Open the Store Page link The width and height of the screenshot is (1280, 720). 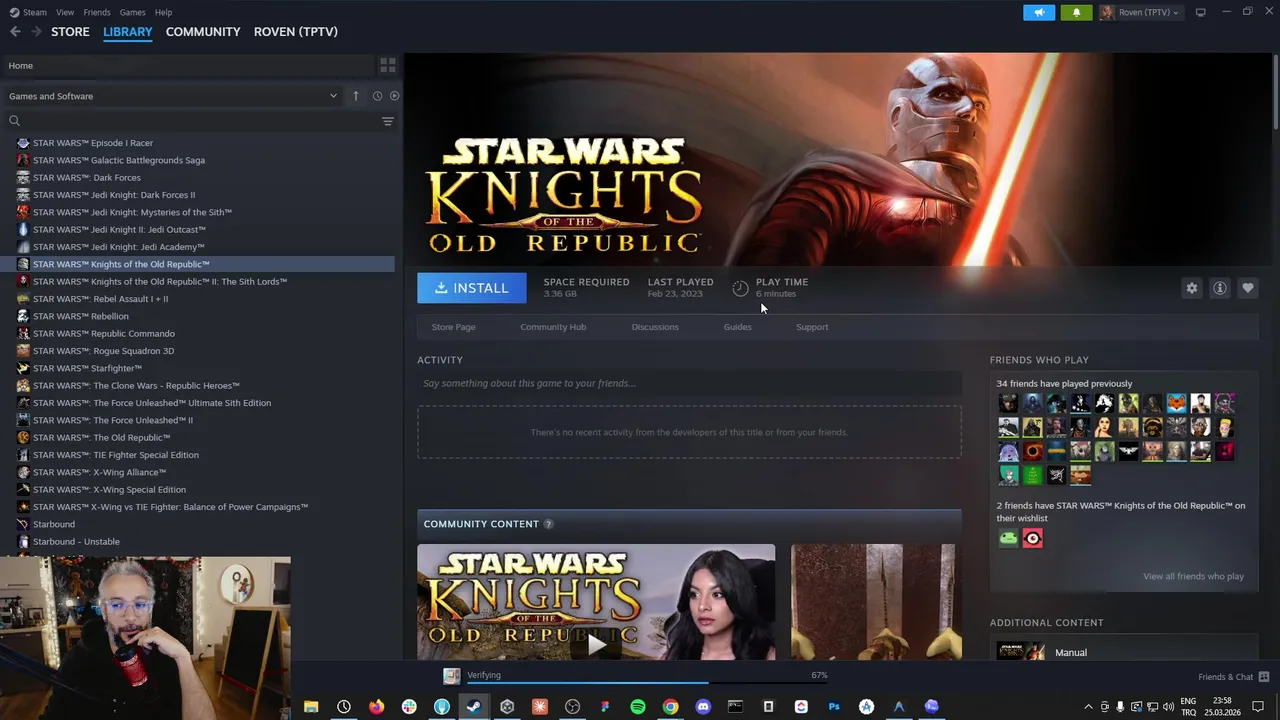[x=453, y=327]
